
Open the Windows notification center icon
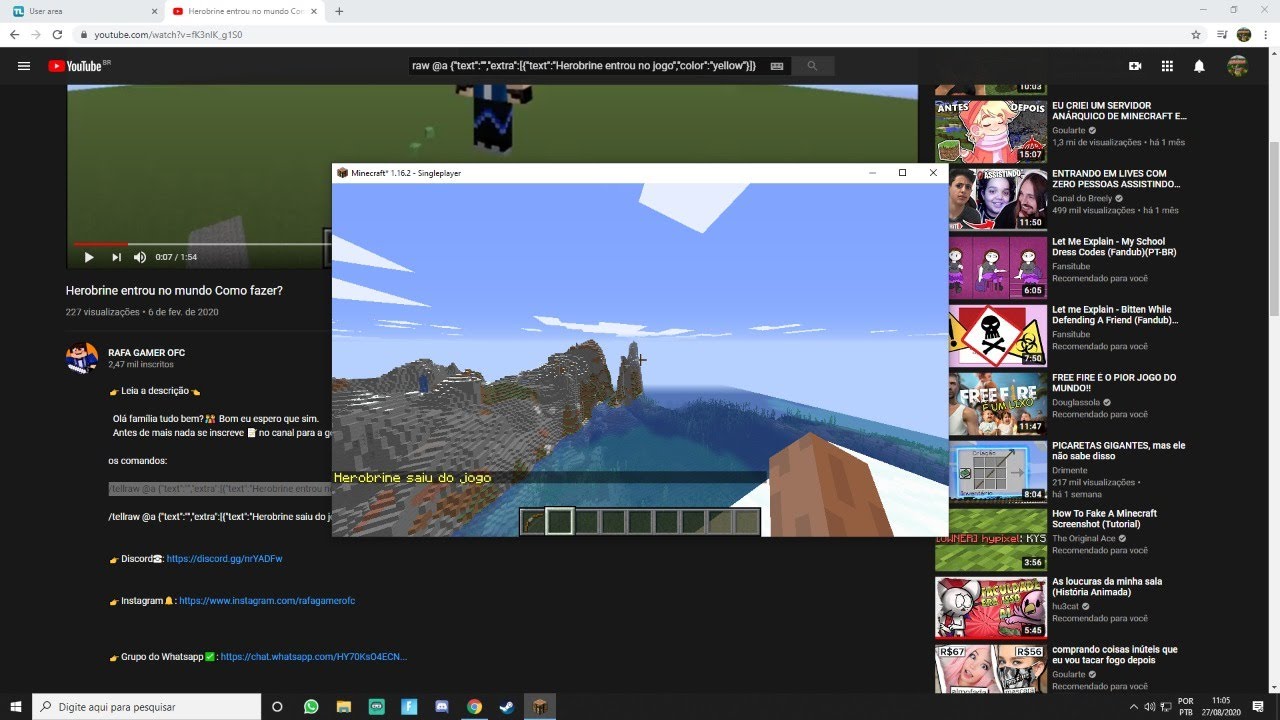point(1258,707)
